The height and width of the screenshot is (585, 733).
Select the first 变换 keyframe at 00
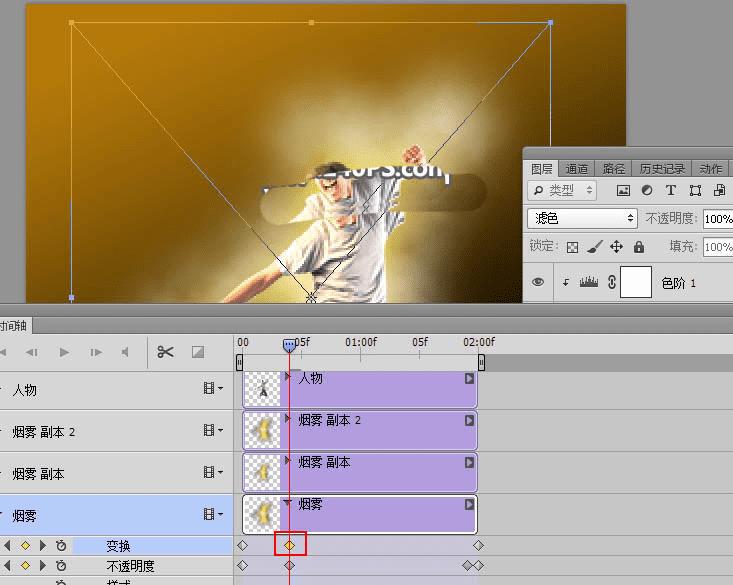point(242,545)
